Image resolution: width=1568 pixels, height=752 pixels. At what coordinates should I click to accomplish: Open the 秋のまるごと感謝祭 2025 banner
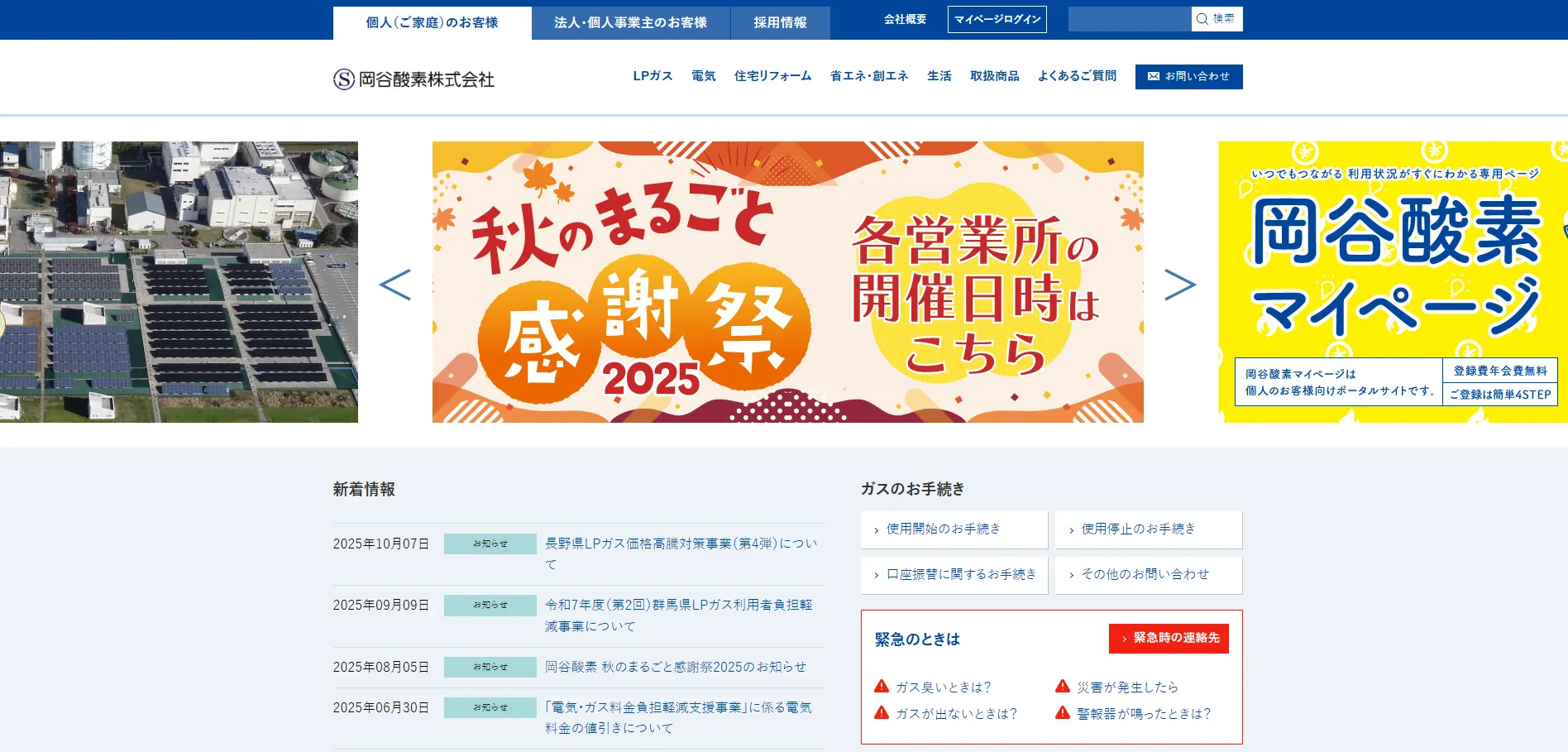(787, 282)
